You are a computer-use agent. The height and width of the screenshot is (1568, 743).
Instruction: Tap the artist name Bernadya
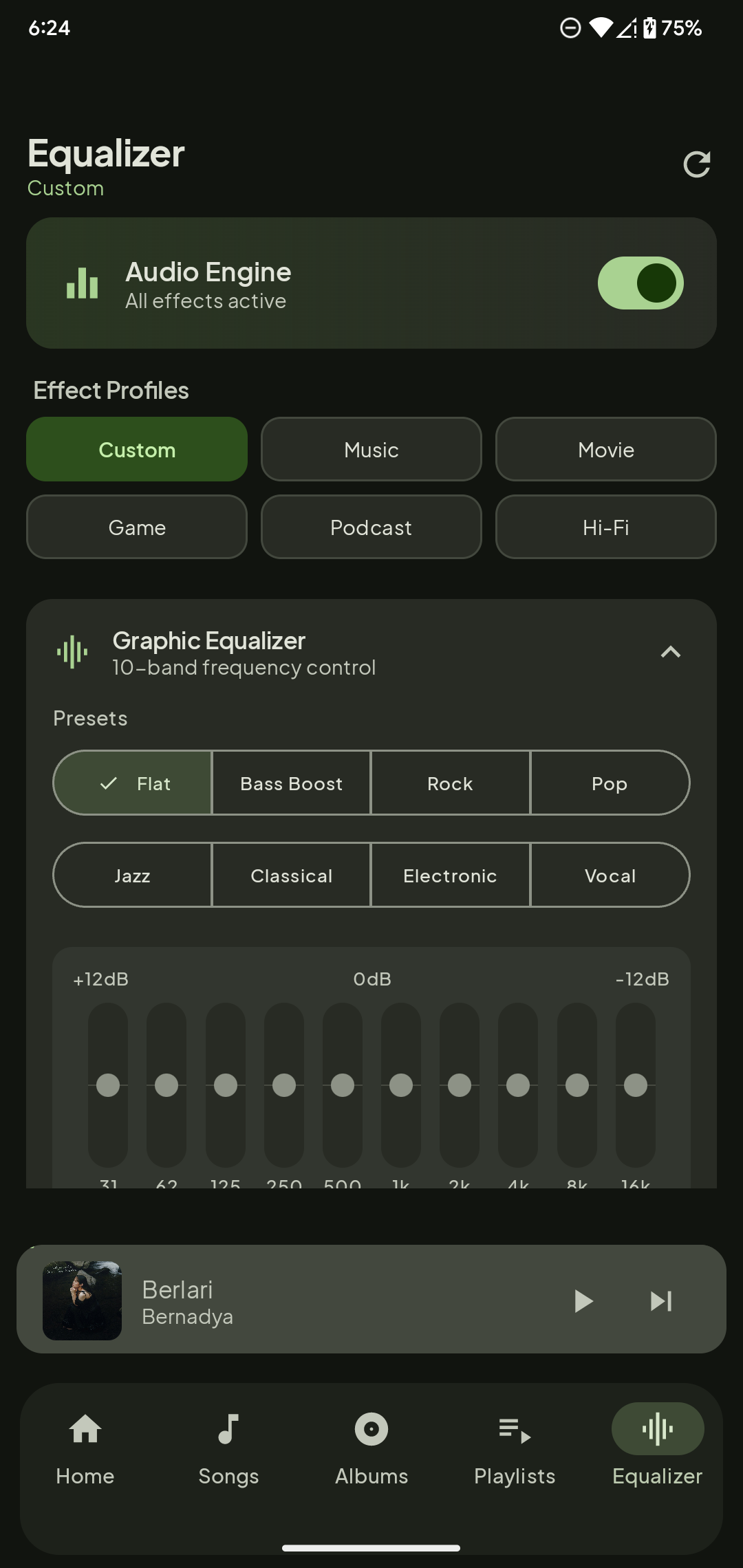pyautogui.click(x=187, y=1317)
